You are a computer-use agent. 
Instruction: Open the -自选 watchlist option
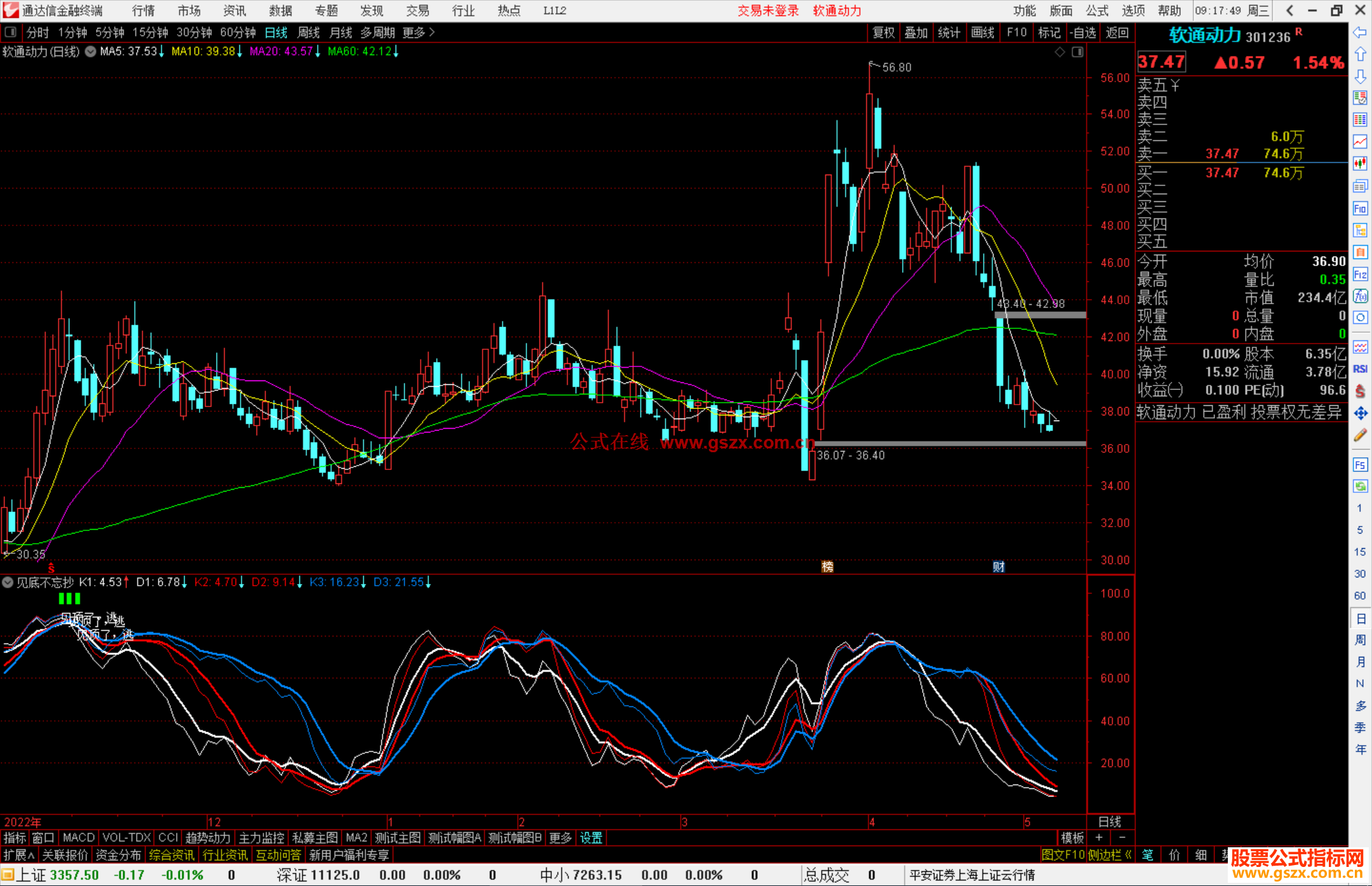coord(1083,32)
